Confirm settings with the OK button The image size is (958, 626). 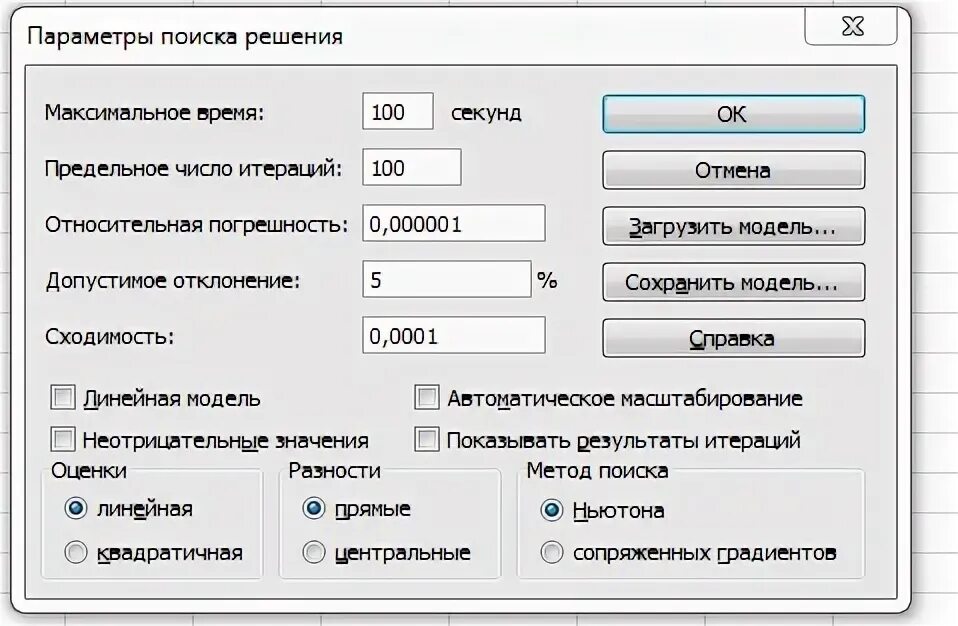(x=733, y=114)
